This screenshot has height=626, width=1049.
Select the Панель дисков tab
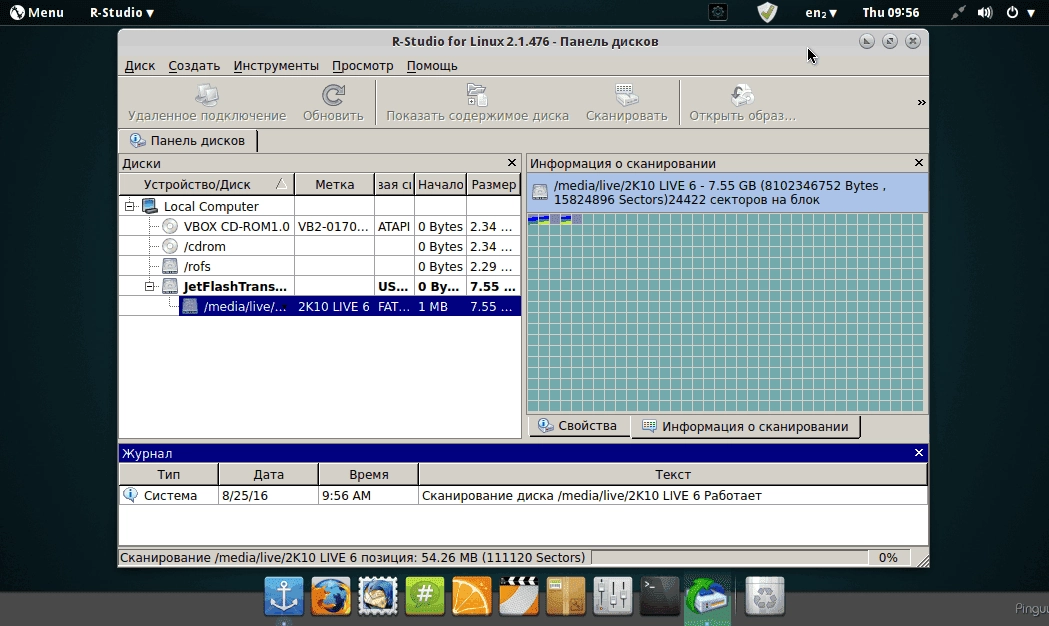(x=188, y=140)
